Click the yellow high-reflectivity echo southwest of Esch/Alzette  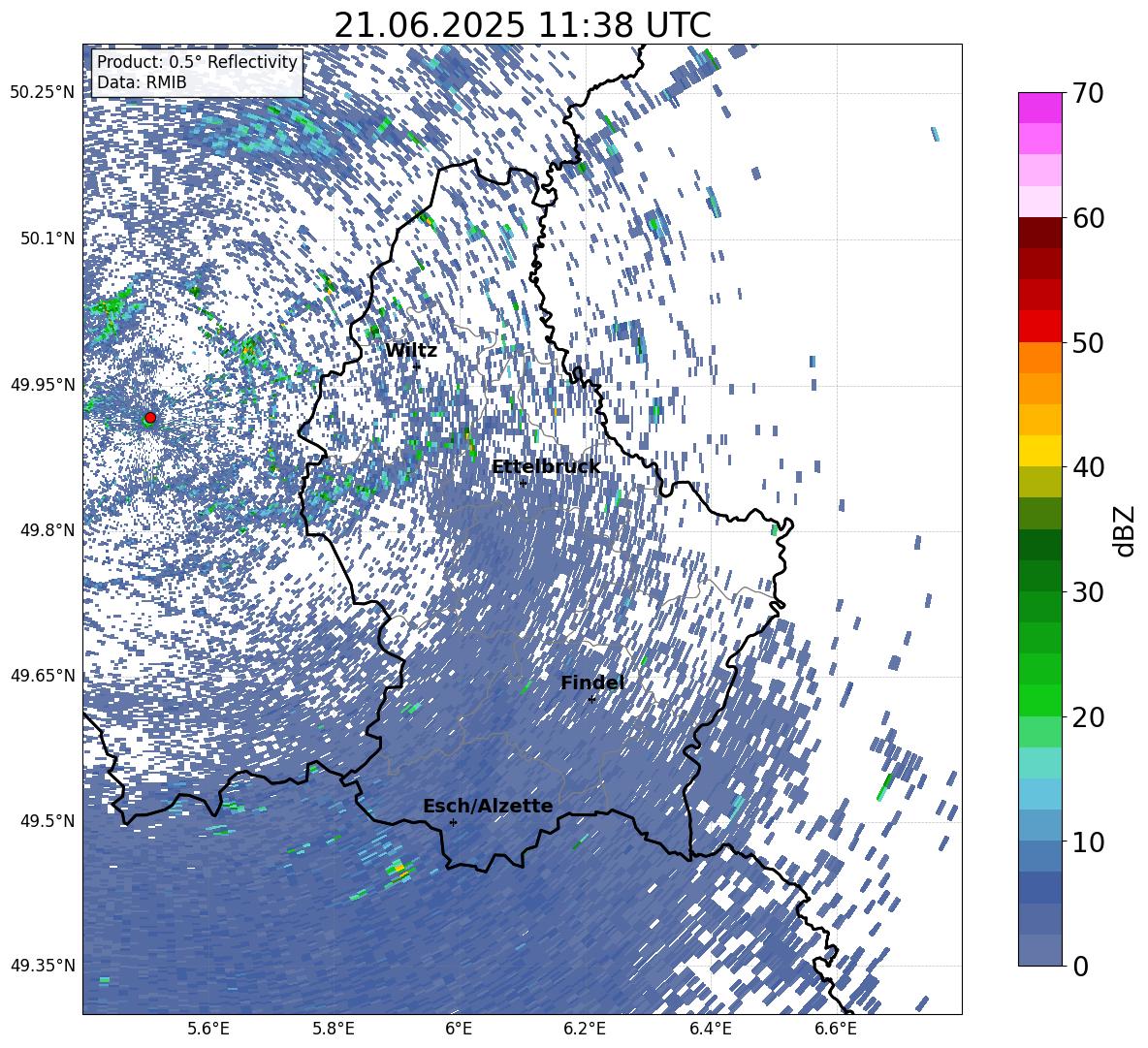(400, 871)
